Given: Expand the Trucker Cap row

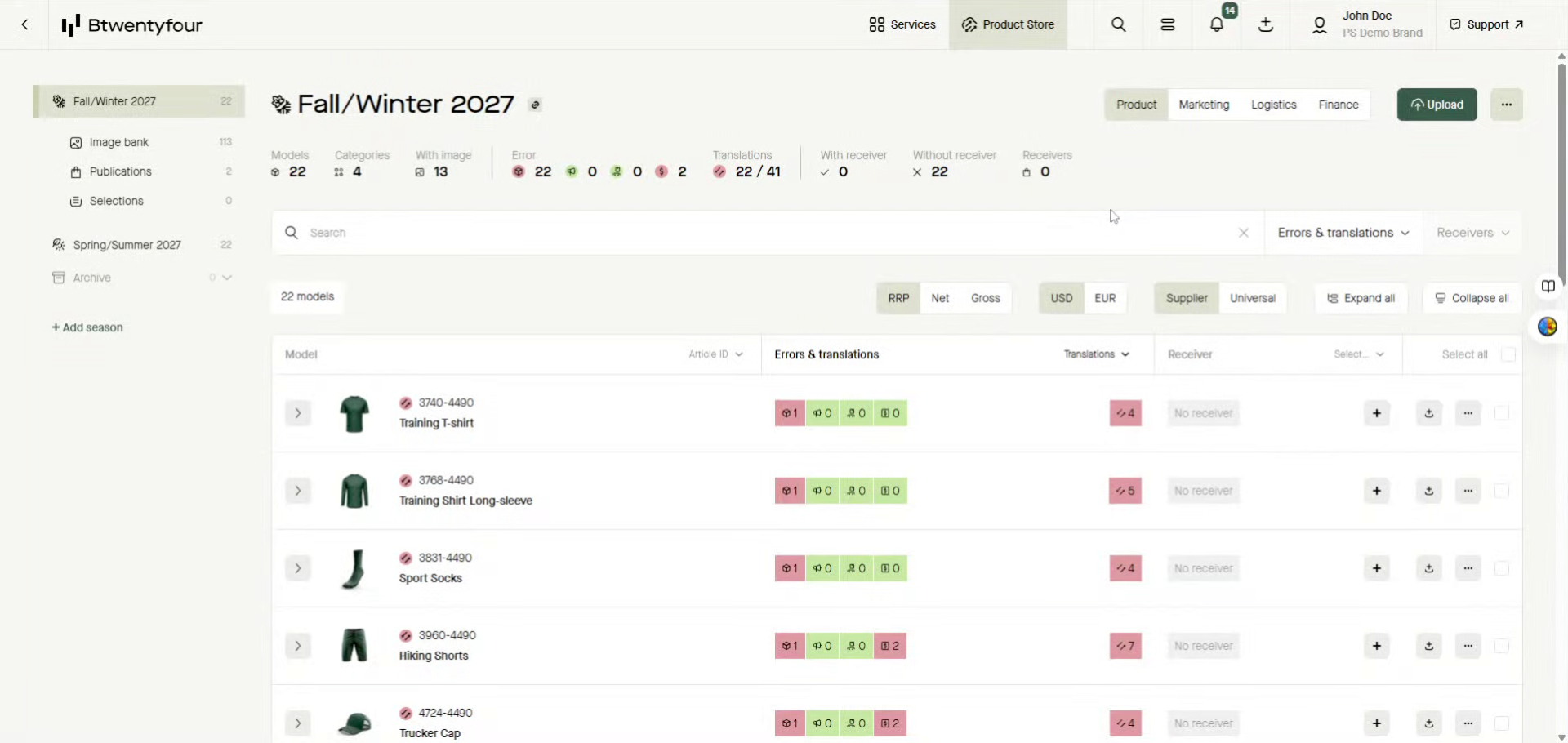Looking at the screenshot, I should click(298, 723).
